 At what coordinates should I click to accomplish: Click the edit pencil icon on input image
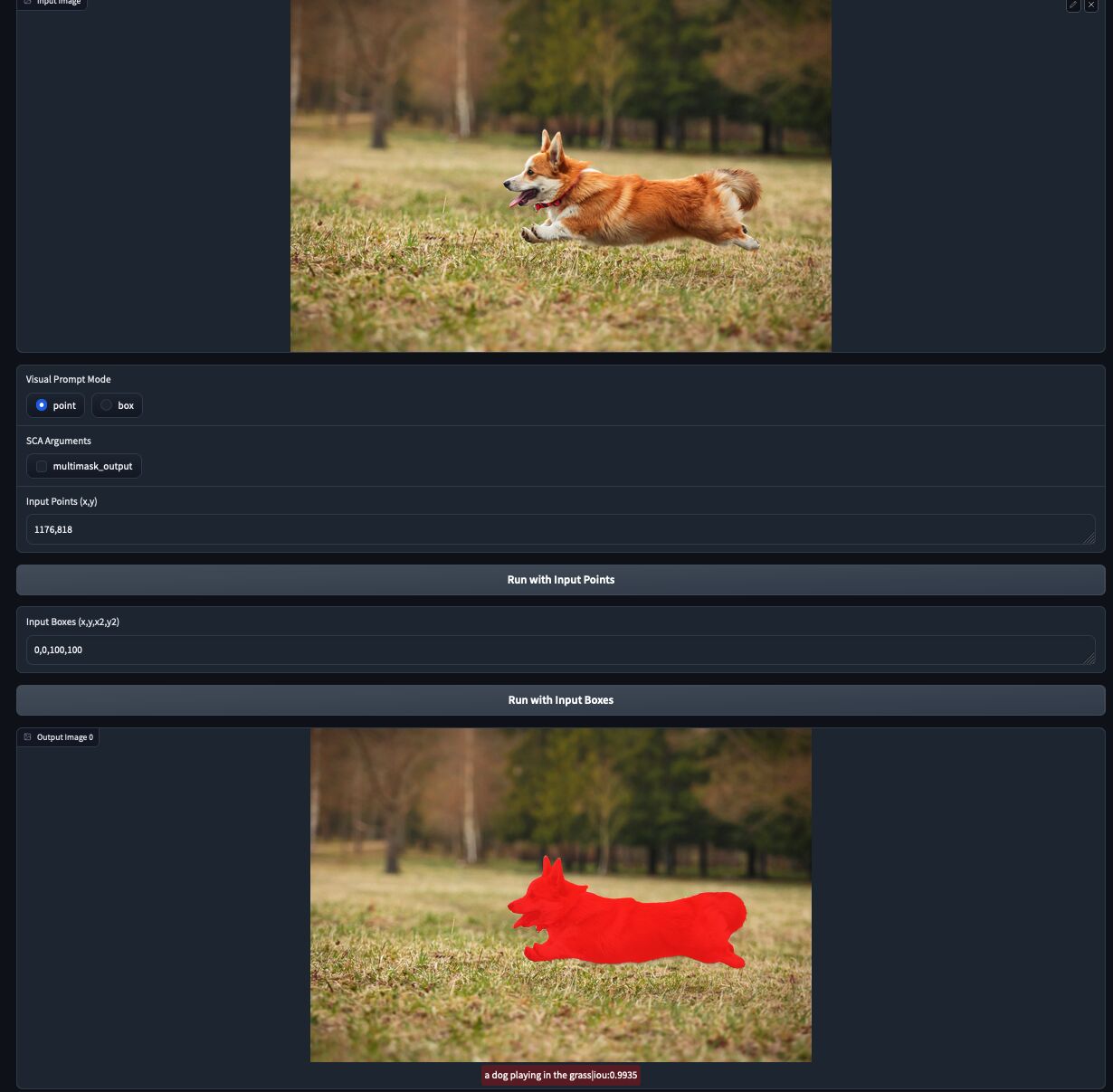coord(1073,5)
